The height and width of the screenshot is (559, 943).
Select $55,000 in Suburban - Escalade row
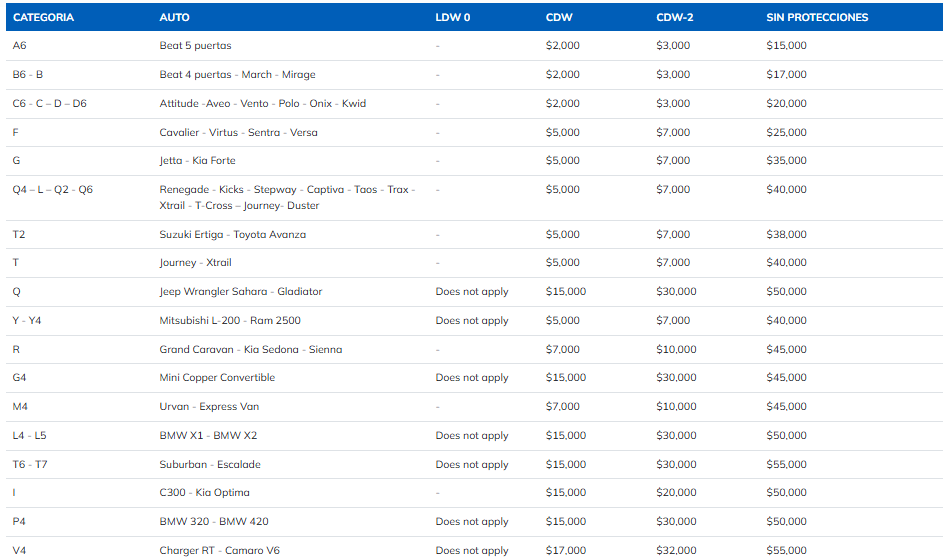[787, 465]
